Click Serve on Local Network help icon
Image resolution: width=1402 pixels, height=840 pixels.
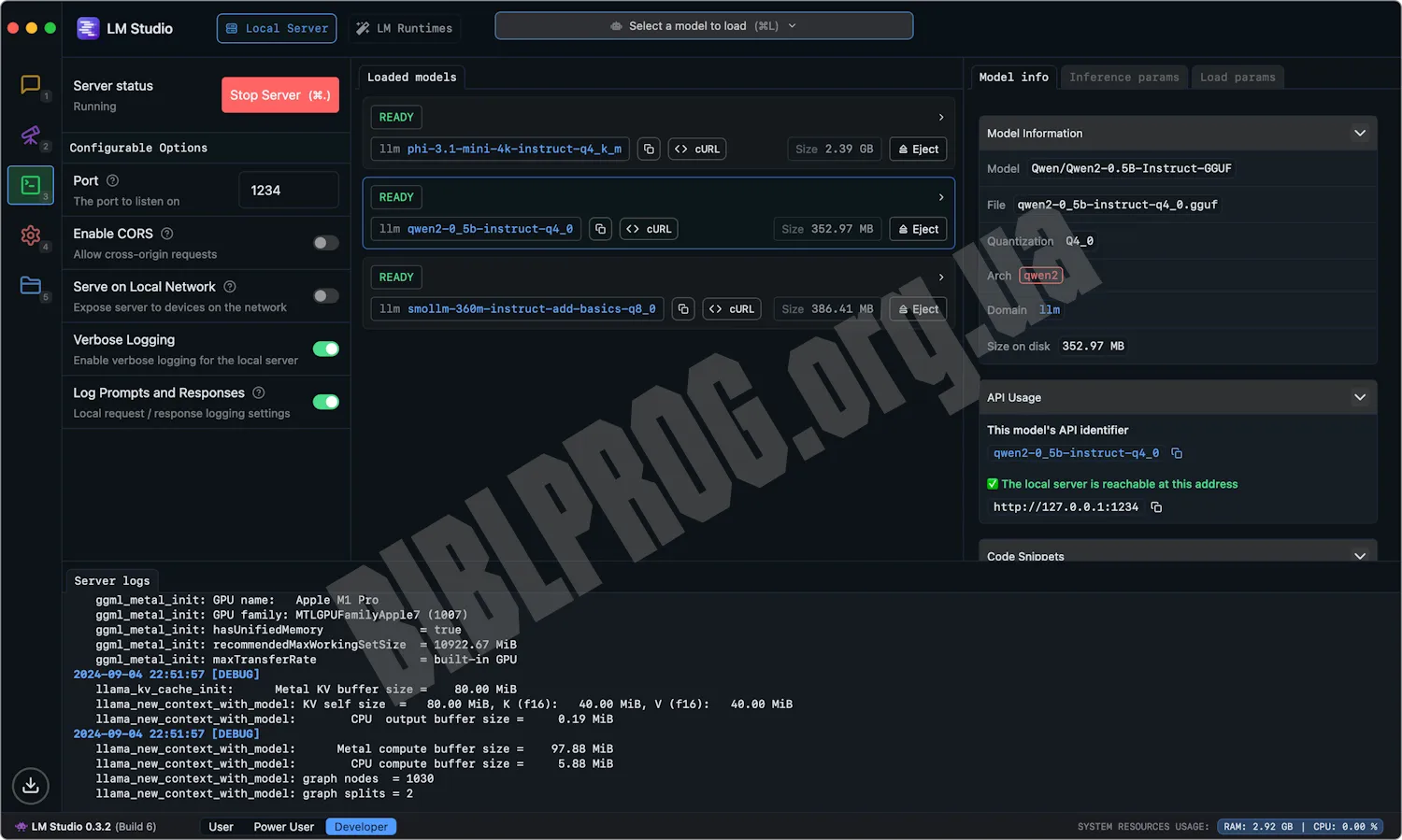230,287
